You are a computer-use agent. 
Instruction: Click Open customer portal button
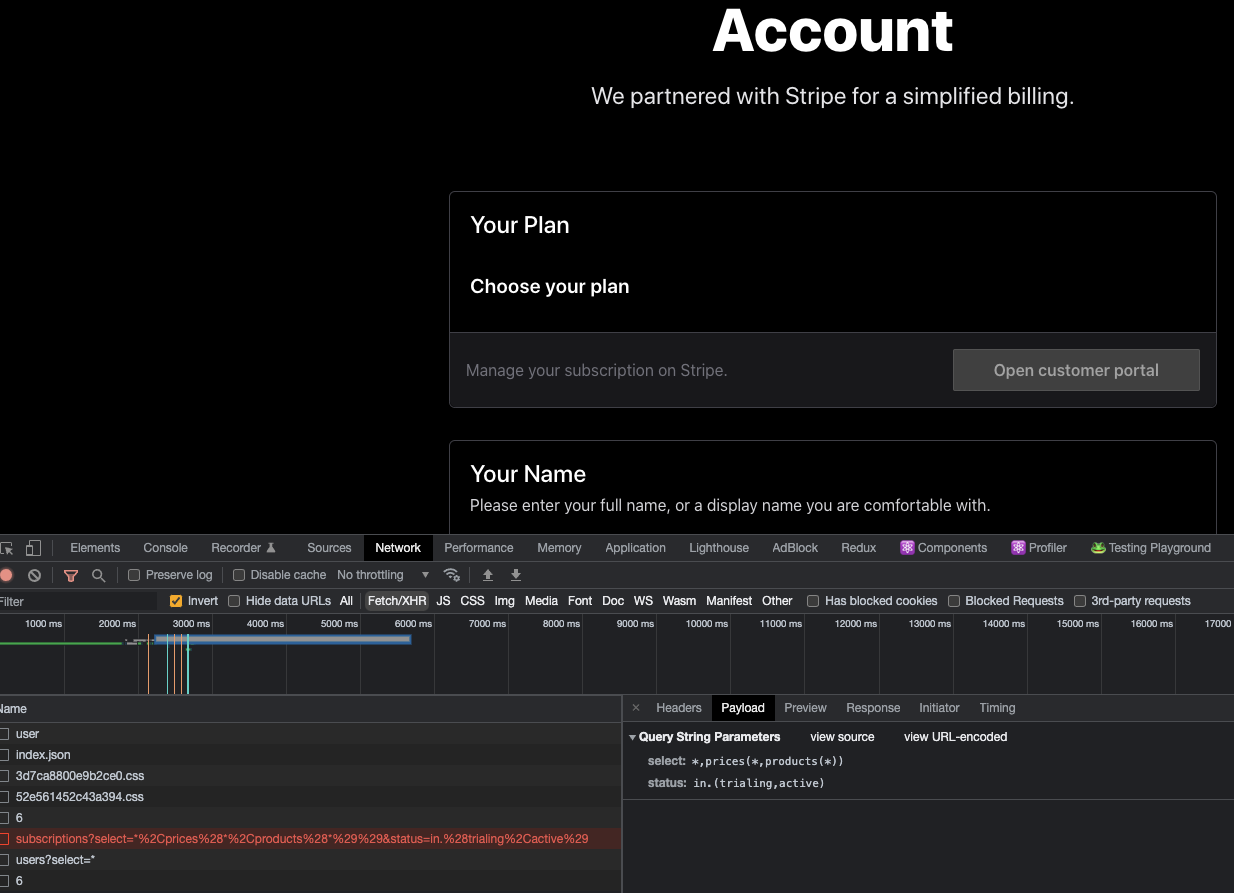(1076, 370)
